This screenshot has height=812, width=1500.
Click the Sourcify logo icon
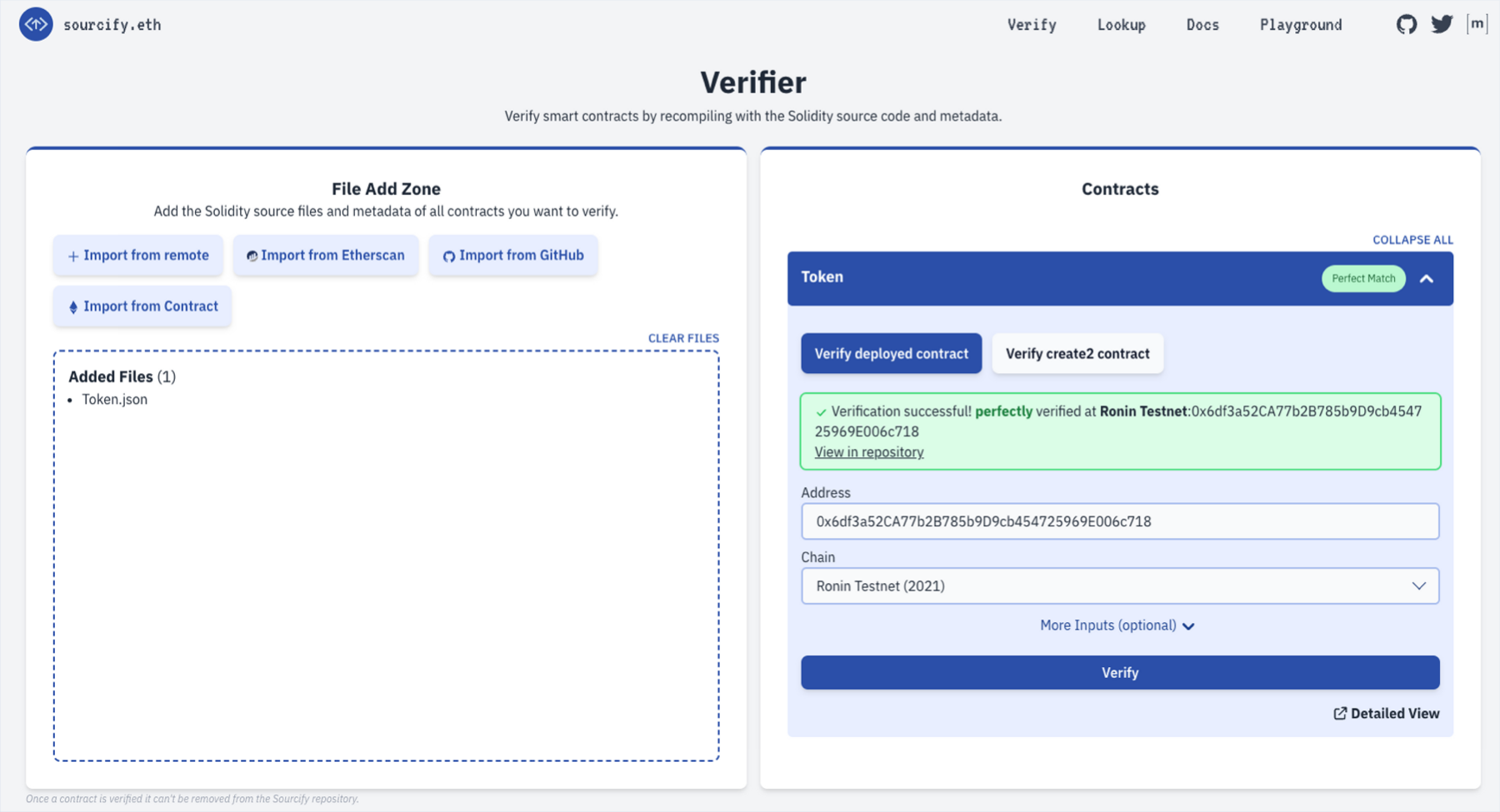[36, 24]
